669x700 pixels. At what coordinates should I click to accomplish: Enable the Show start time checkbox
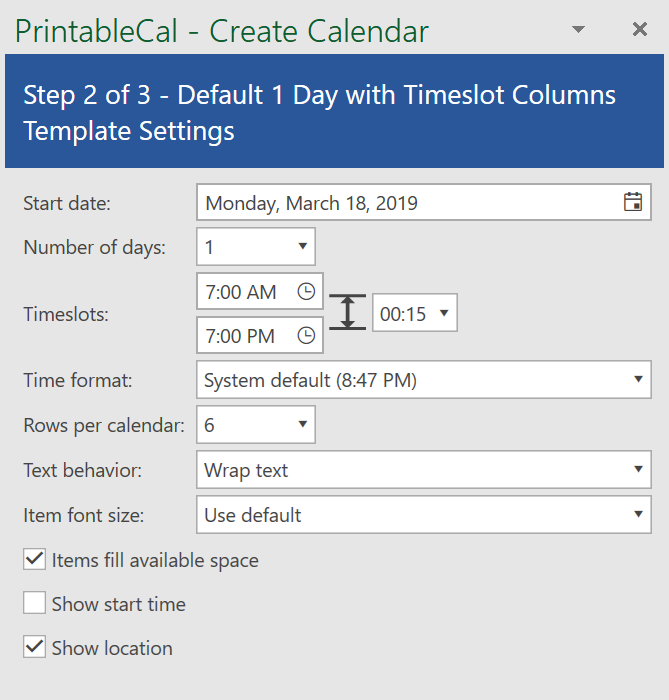point(35,604)
